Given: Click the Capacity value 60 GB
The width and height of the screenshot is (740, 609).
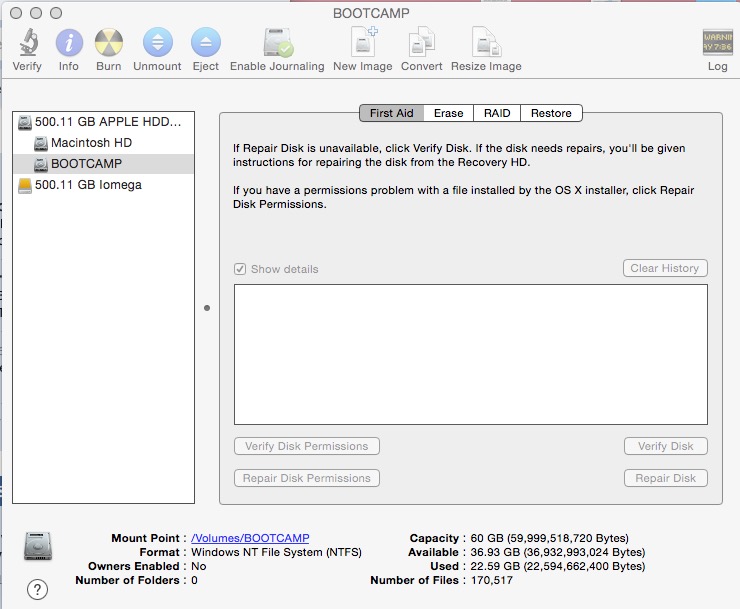Looking at the screenshot, I should coord(549,538).
